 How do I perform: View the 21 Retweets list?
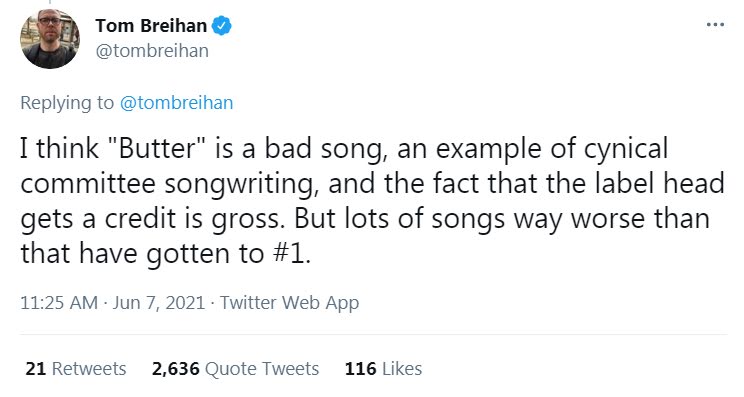[x=76, y=369]
